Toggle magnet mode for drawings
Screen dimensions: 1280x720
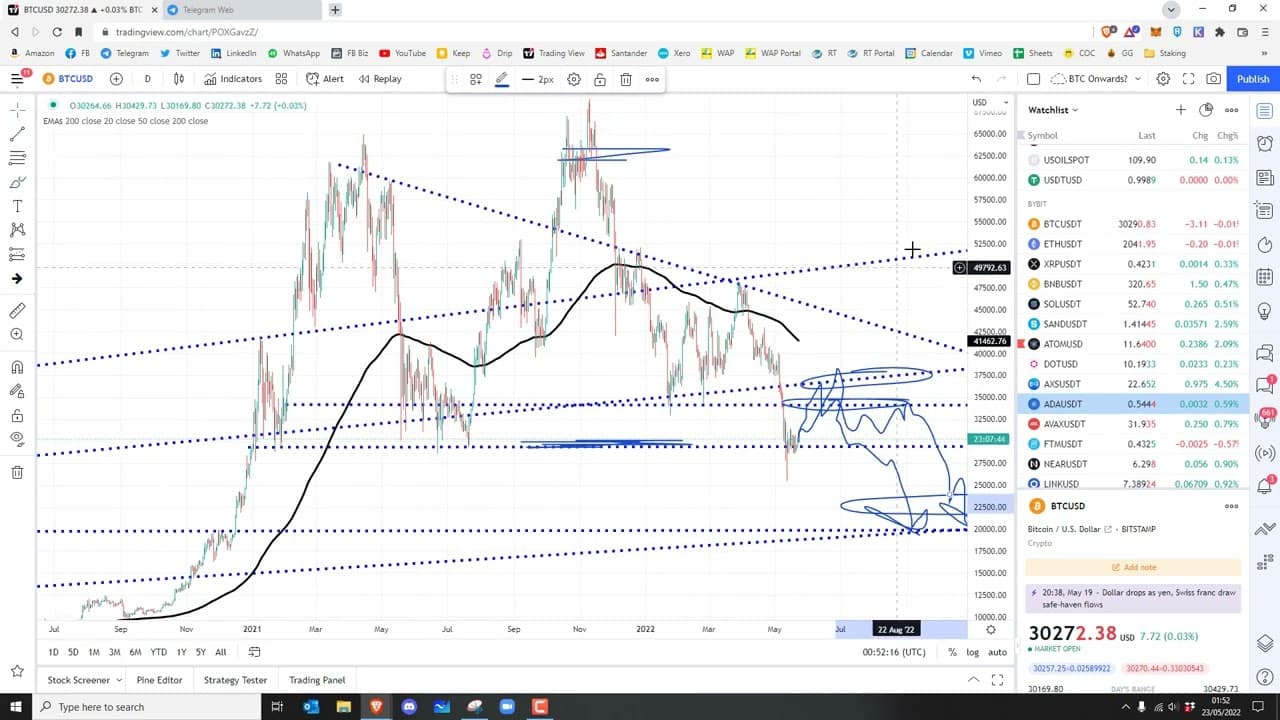pos(17,367)
